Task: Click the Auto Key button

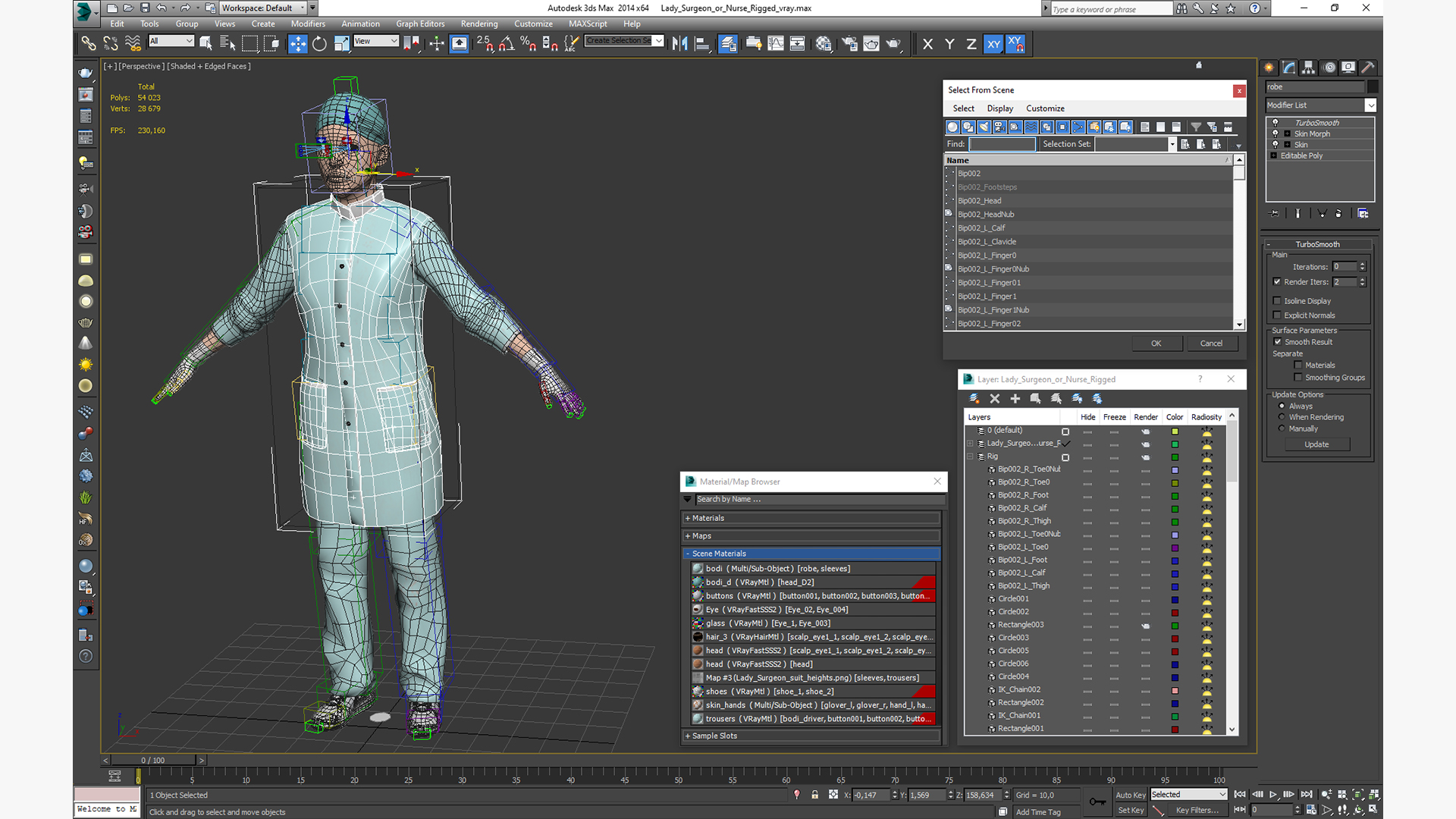Action: click(1130, 795)
